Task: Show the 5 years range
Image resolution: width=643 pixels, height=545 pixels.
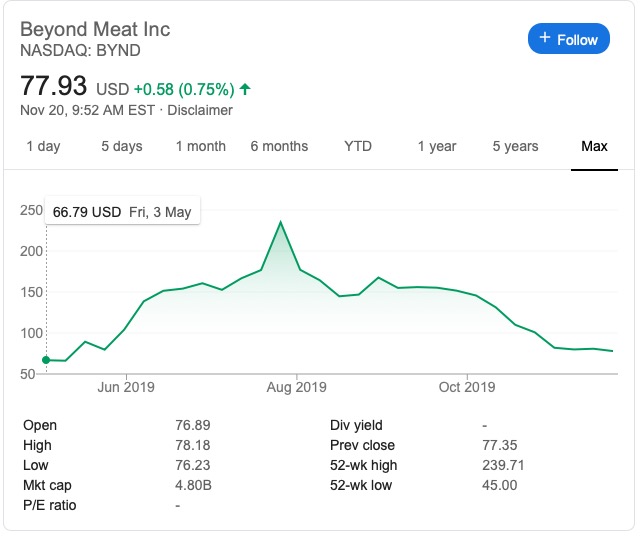Action: tap(516, 146)
